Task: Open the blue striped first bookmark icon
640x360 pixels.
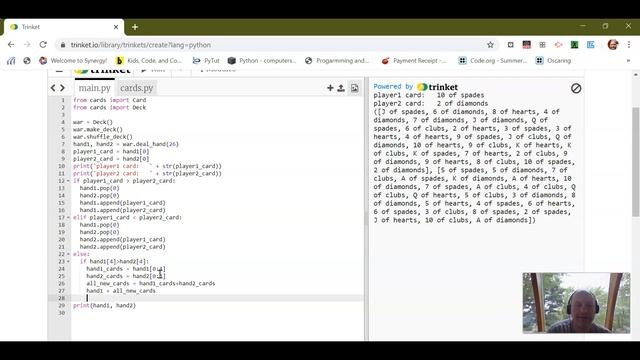Action: click(11, 60)
